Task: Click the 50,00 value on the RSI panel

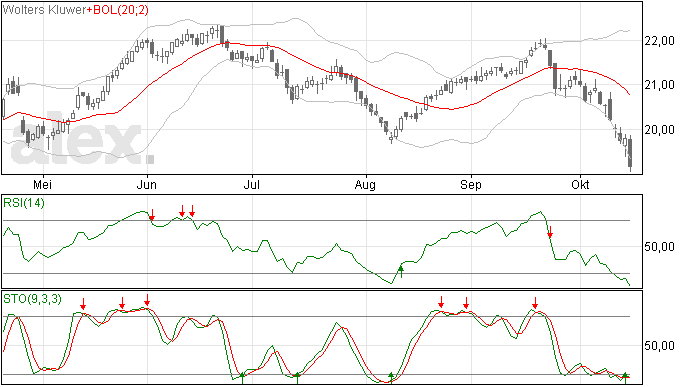Action: click(660, 247)
